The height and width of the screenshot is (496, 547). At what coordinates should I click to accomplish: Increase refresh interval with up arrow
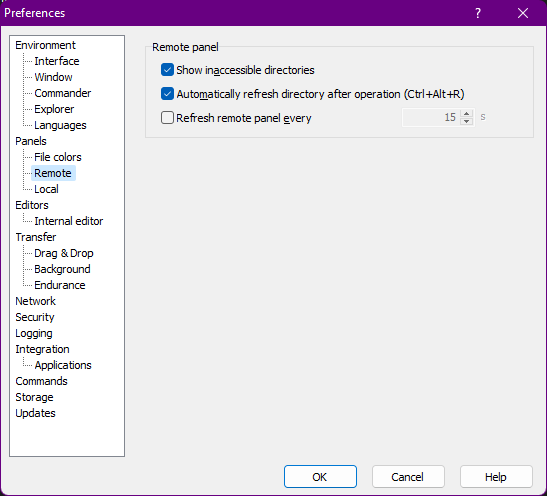point(466,114)
